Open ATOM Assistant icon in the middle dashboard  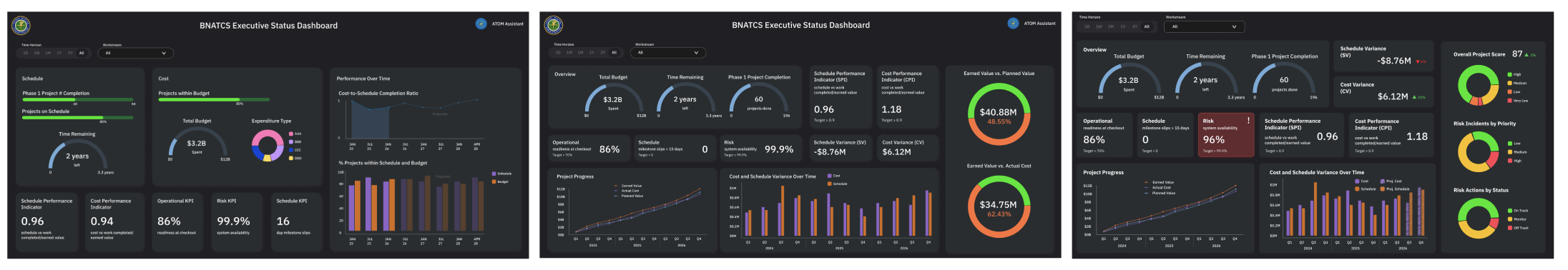click(1013, 24)
